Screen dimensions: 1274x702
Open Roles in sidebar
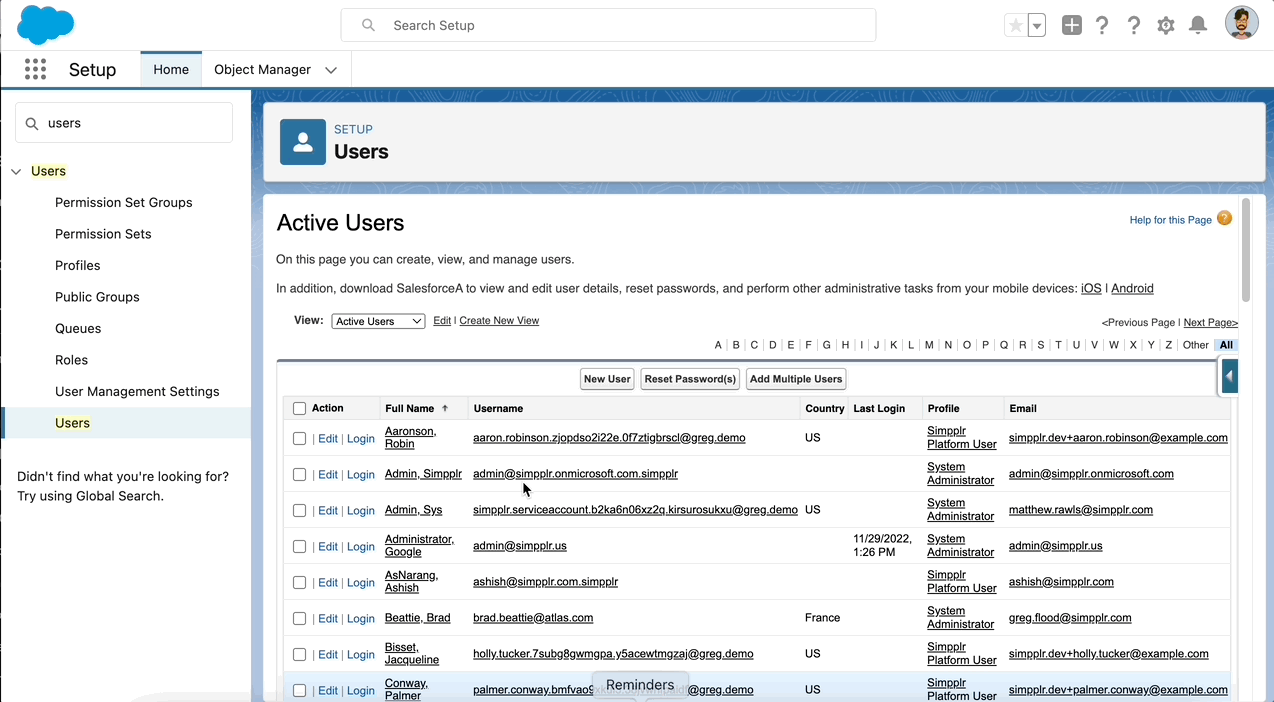pos(71,360)
